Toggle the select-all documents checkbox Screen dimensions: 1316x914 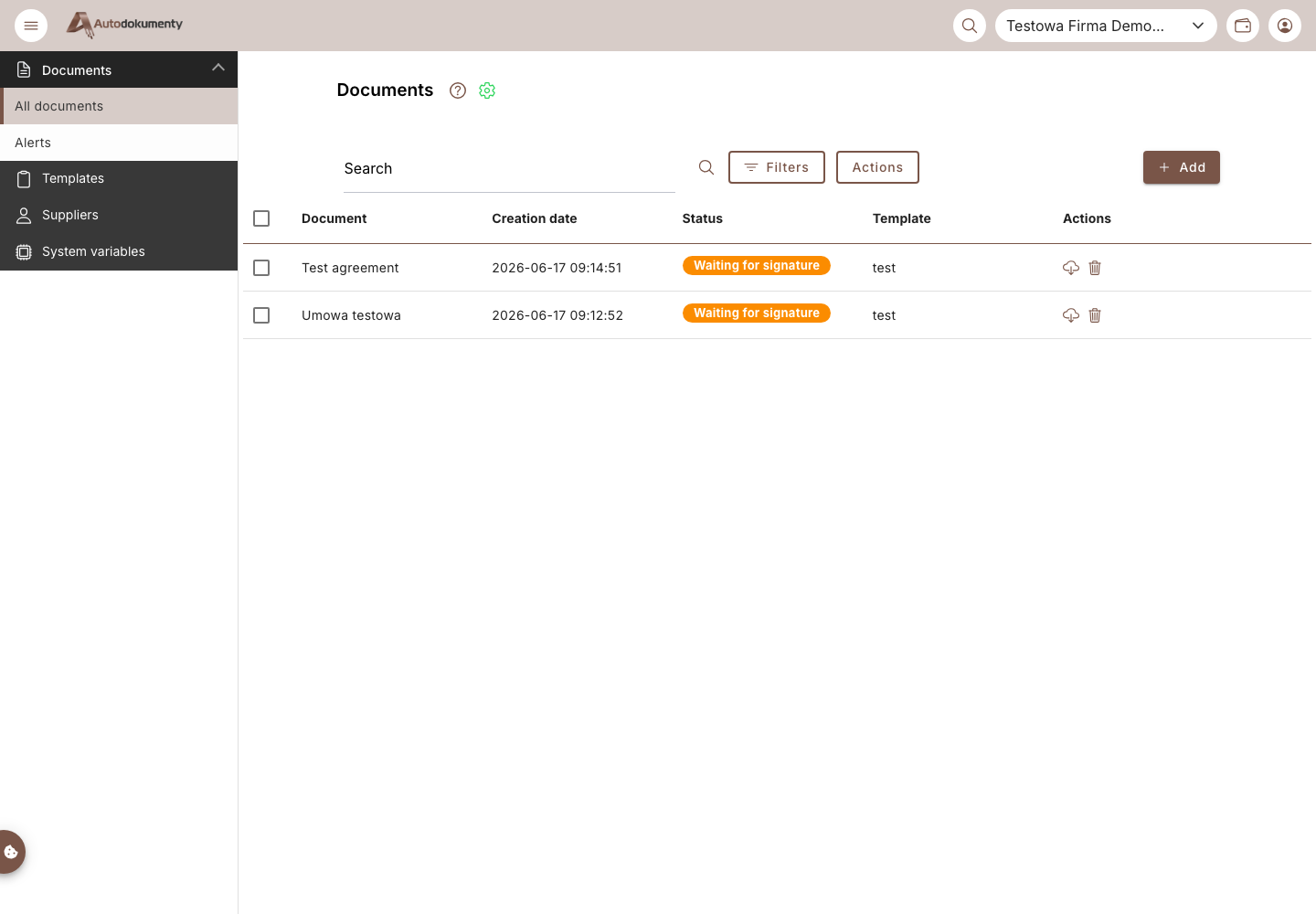pyautogui.click(x=261, y=218)
